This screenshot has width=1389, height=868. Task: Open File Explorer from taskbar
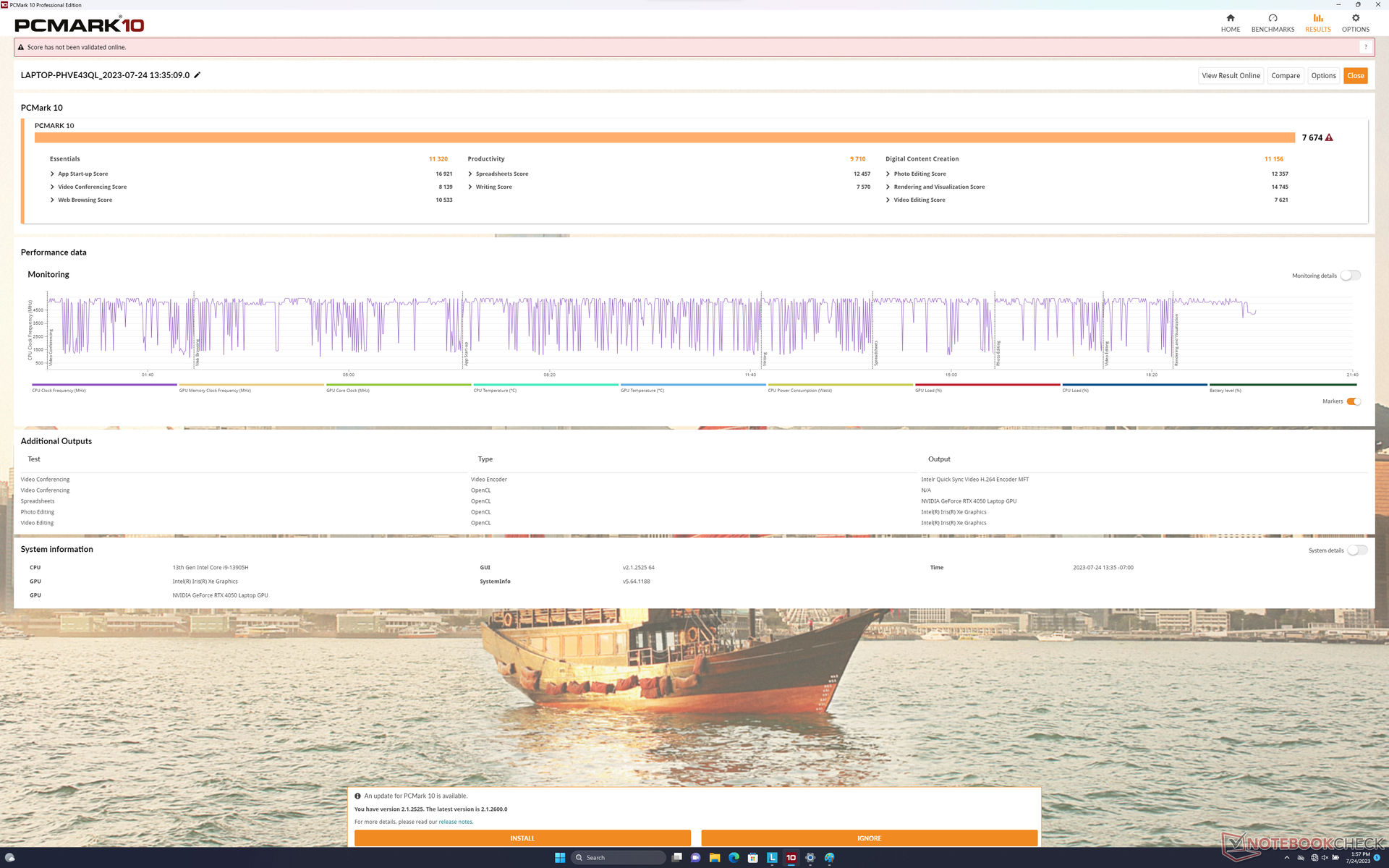click(715, 858)
